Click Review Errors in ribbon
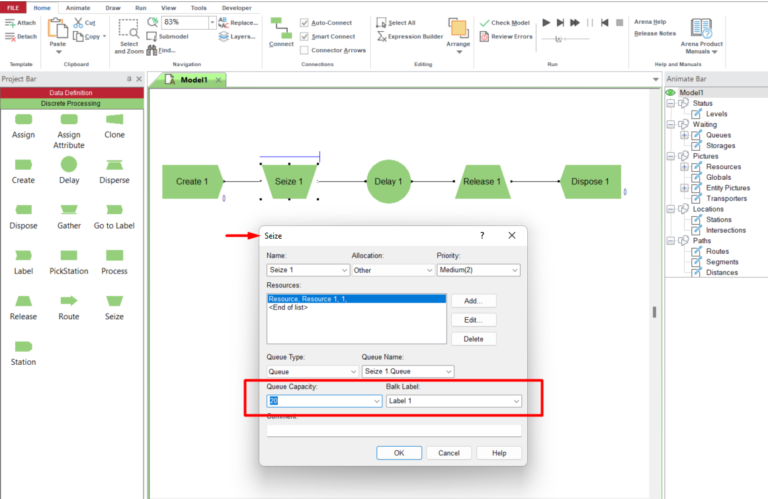Screen dimensions: 768x499 pos(506,37)
